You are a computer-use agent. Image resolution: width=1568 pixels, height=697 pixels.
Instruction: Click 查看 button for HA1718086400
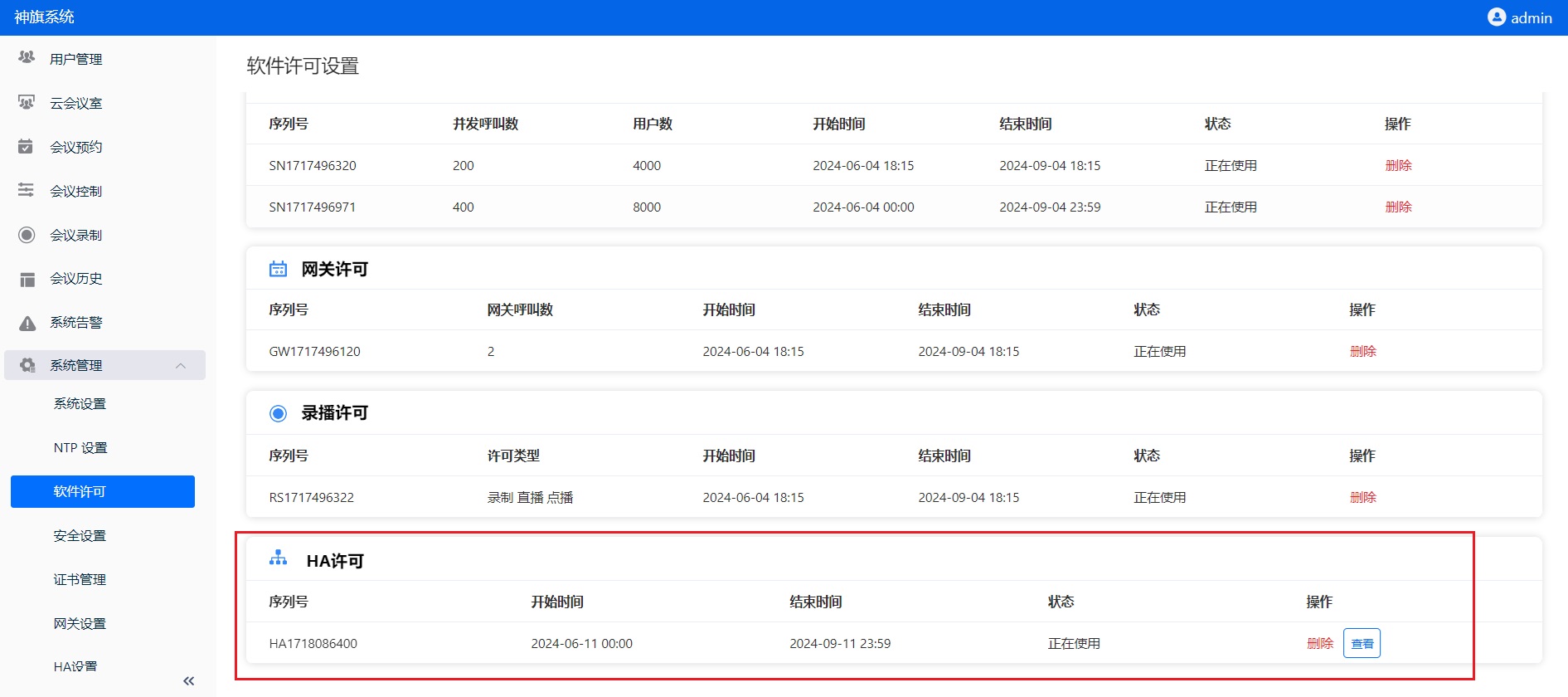[1362, 643]
